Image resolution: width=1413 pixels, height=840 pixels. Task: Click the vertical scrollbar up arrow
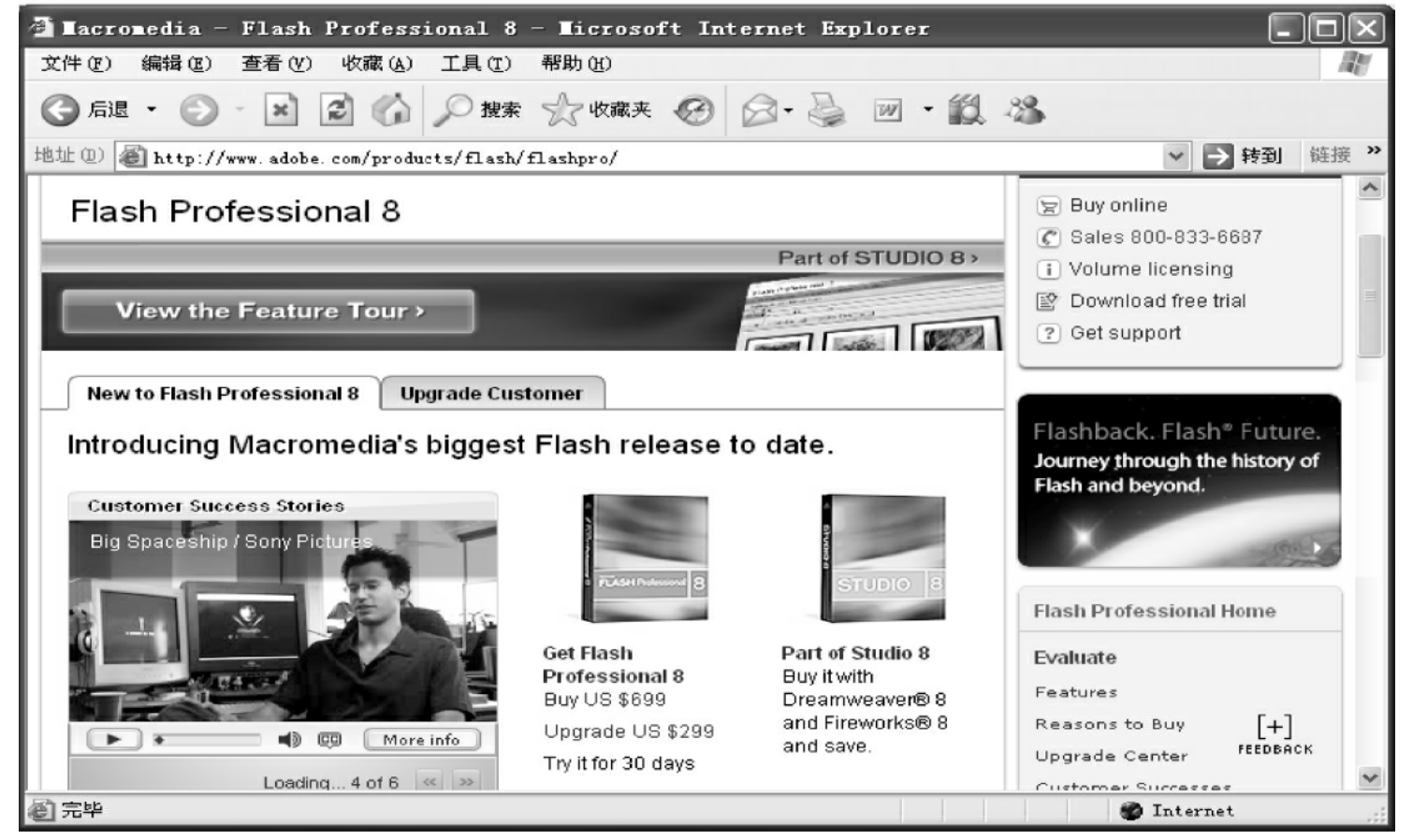coord(1370,187)
